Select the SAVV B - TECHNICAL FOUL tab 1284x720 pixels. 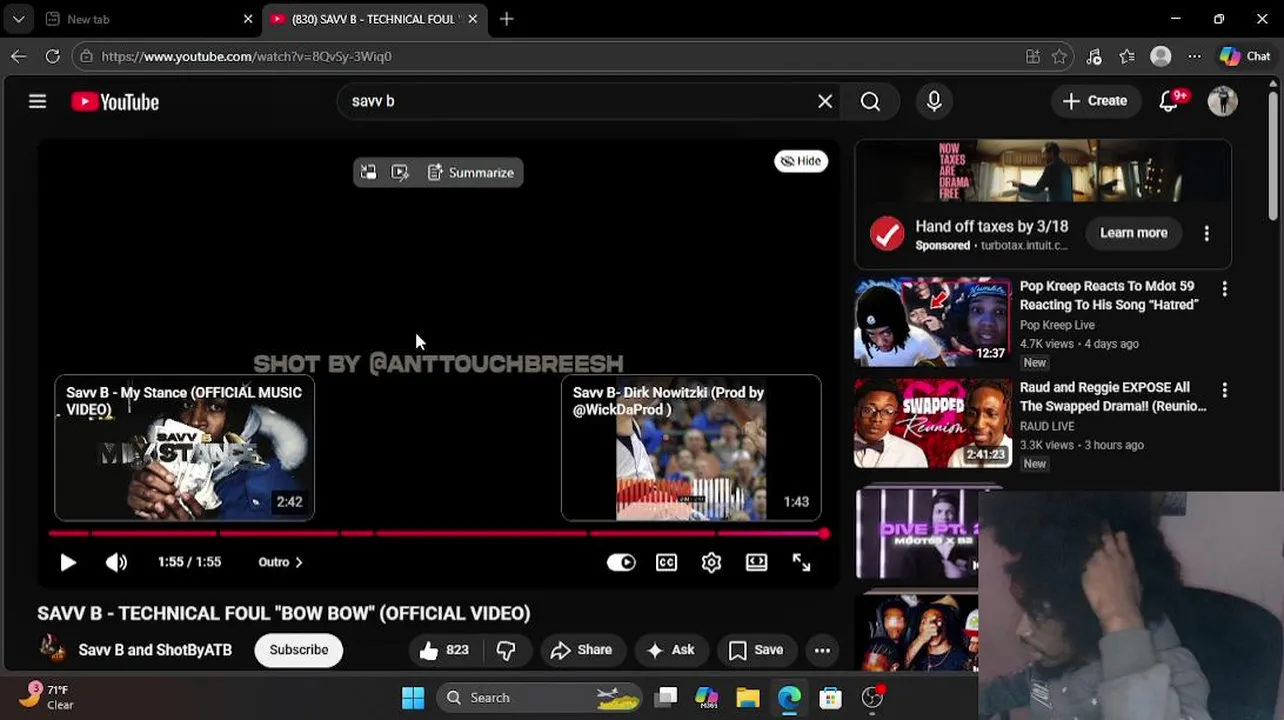coord(372,19)
